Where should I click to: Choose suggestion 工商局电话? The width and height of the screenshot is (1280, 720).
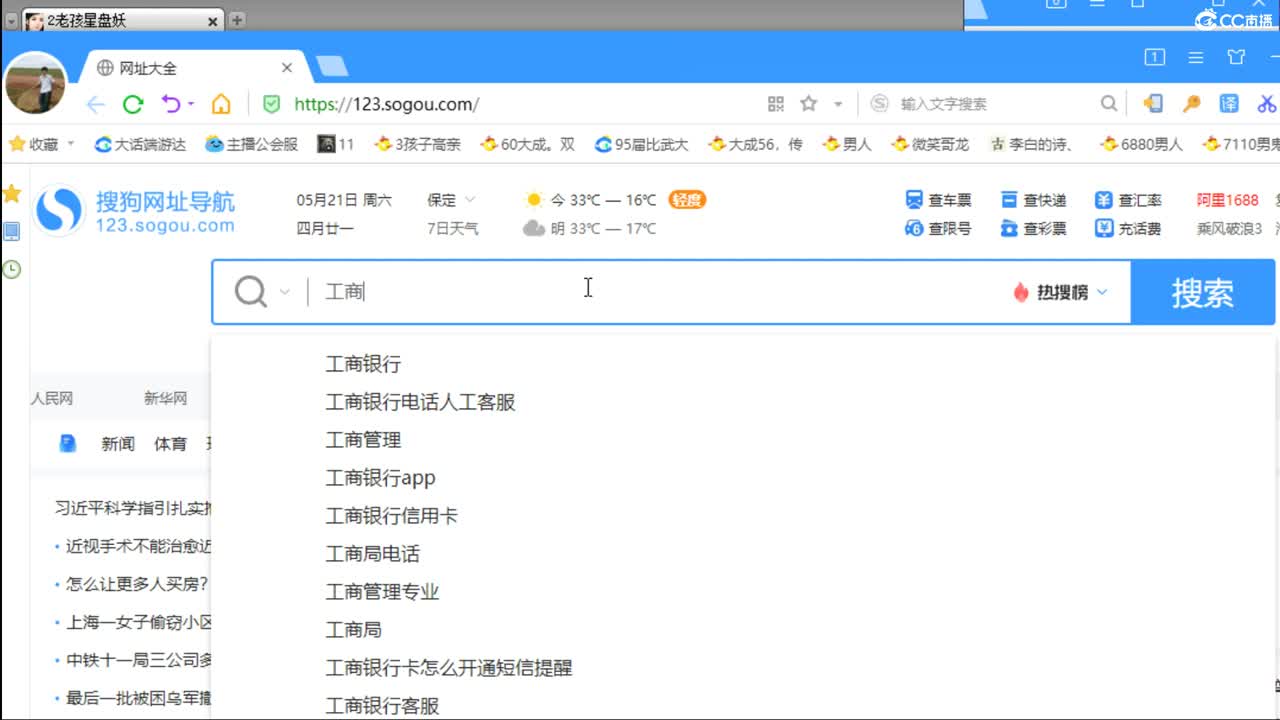373,554
